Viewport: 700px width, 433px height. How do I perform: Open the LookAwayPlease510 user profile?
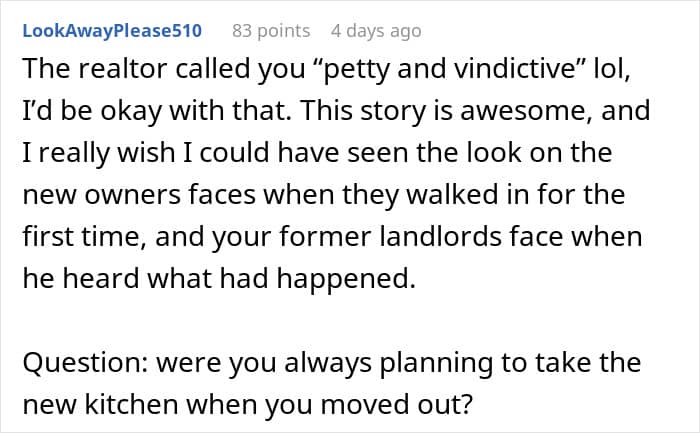click(x=112, y=31)
